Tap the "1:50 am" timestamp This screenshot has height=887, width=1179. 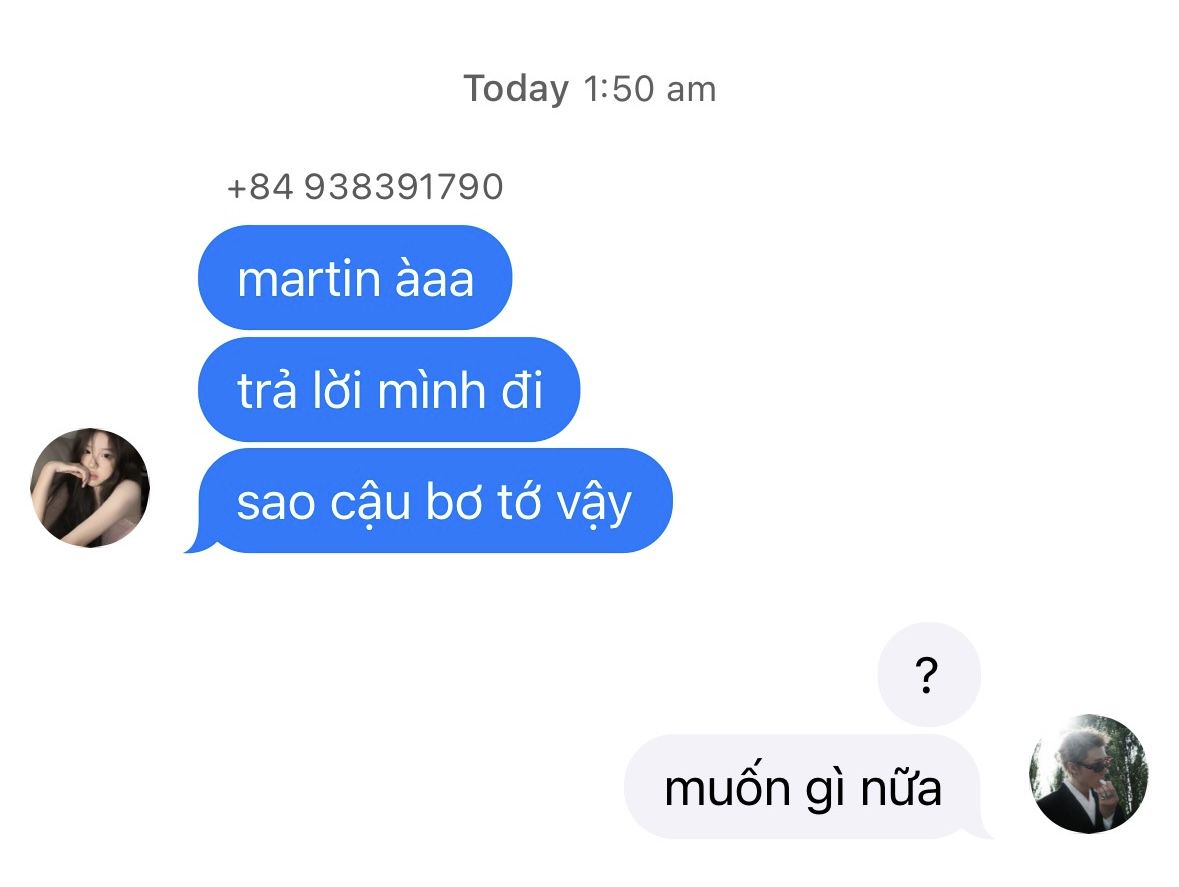[650, 89]
